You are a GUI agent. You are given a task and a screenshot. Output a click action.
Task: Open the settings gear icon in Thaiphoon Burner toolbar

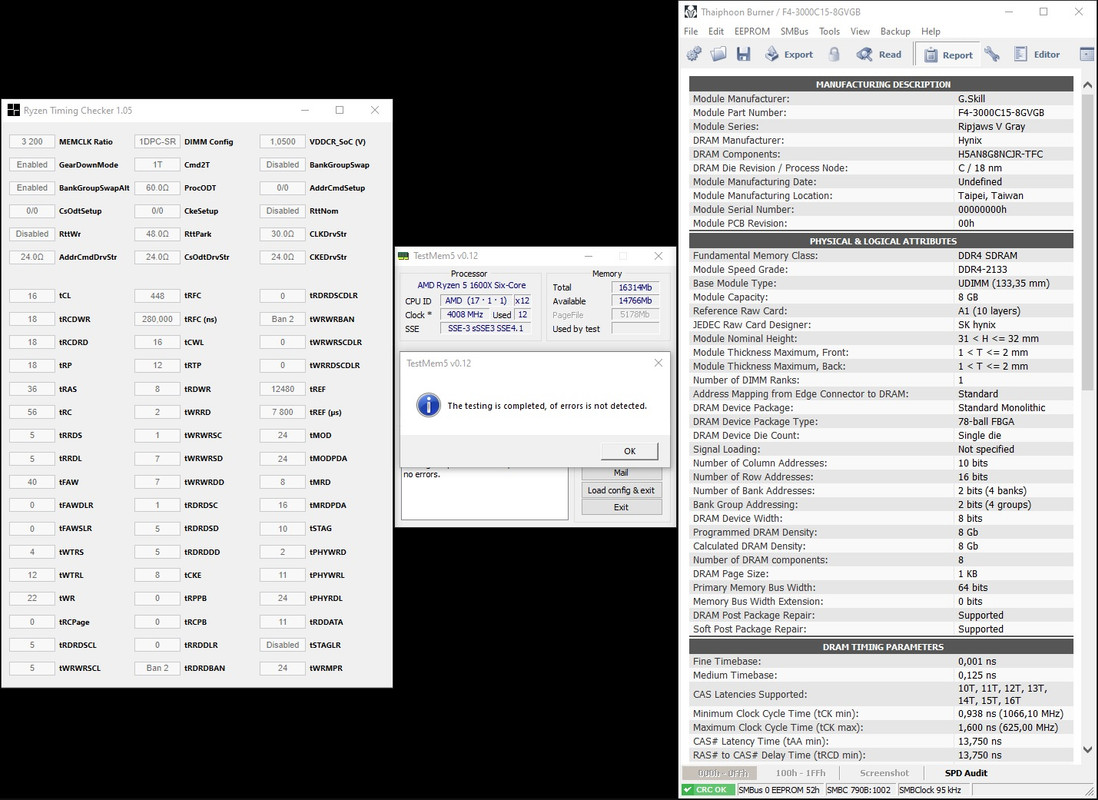click(x=694, y=54)
